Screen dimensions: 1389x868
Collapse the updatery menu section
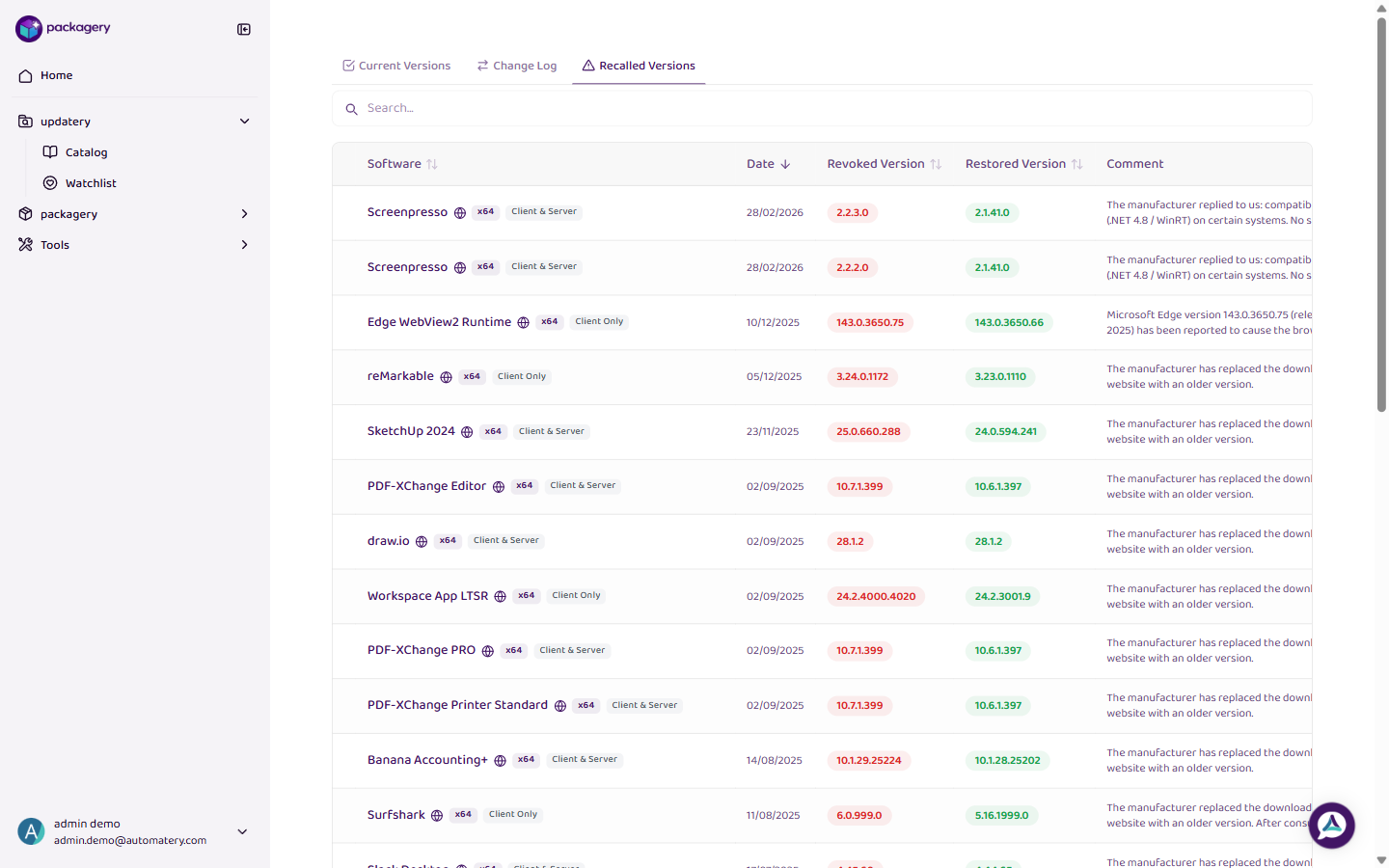coord(244,122)
